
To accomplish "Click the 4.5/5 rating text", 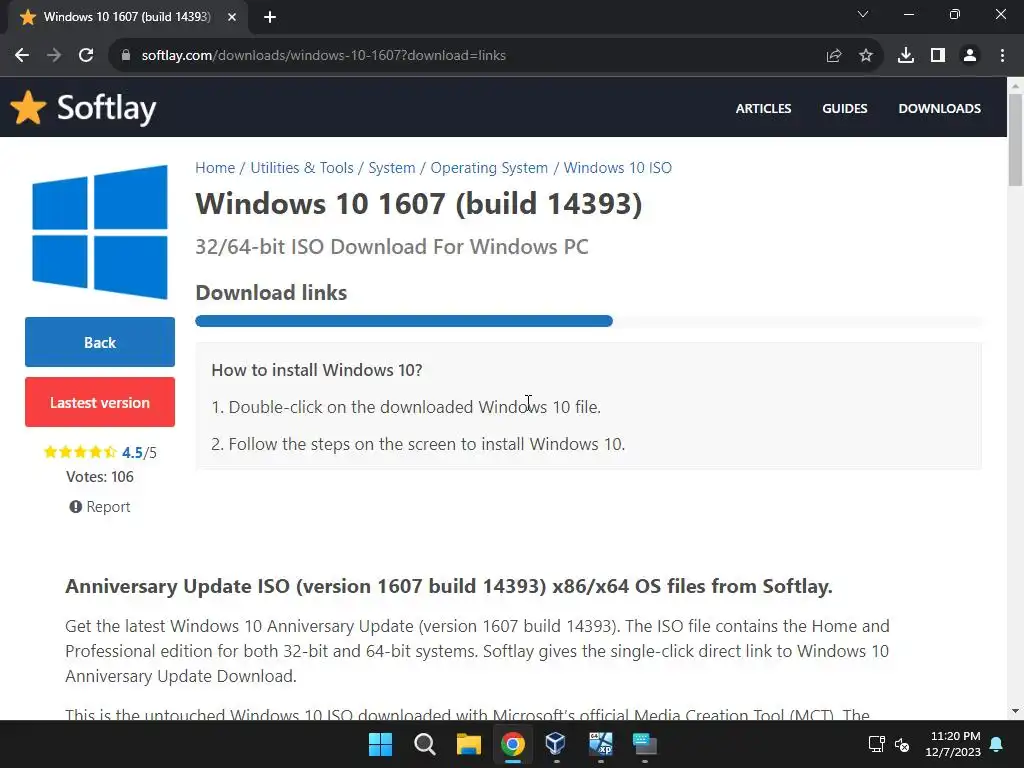I will point(139,453).
